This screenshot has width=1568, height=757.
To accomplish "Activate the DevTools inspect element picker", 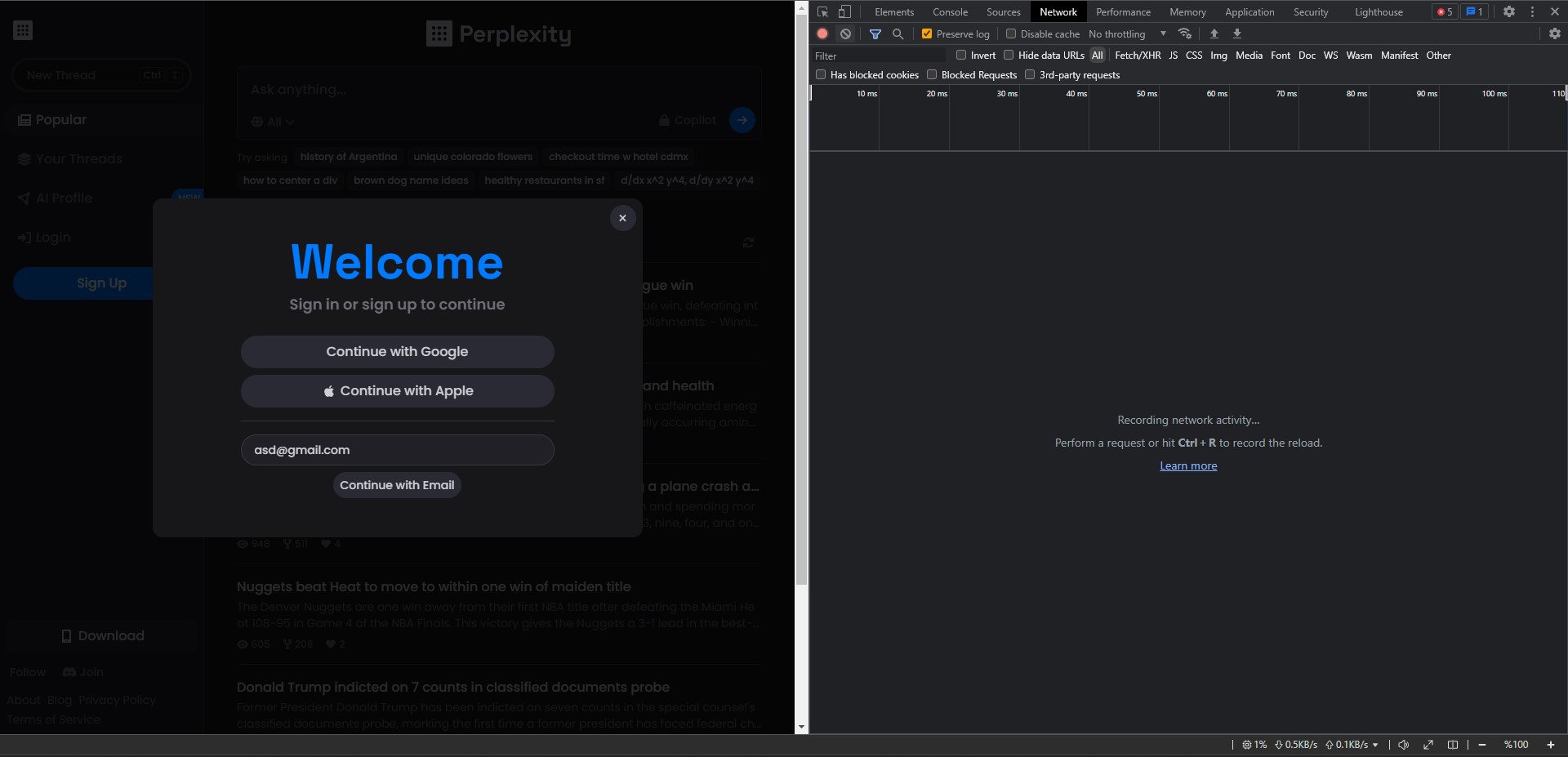I will (822, 11).
